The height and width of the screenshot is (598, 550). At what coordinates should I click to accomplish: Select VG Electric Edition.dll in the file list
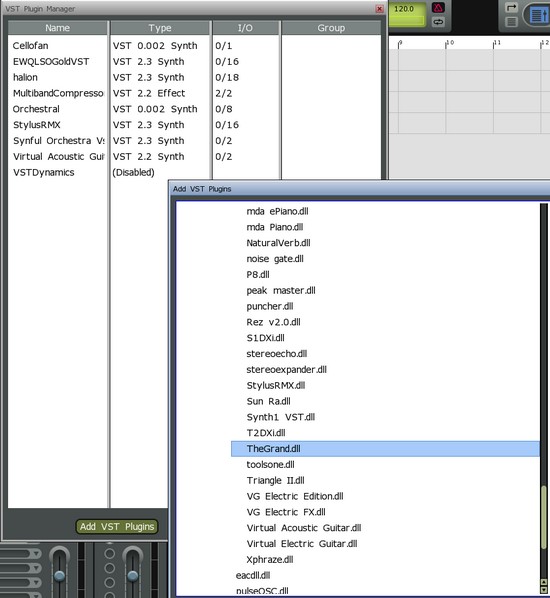[x=295, y=496]
